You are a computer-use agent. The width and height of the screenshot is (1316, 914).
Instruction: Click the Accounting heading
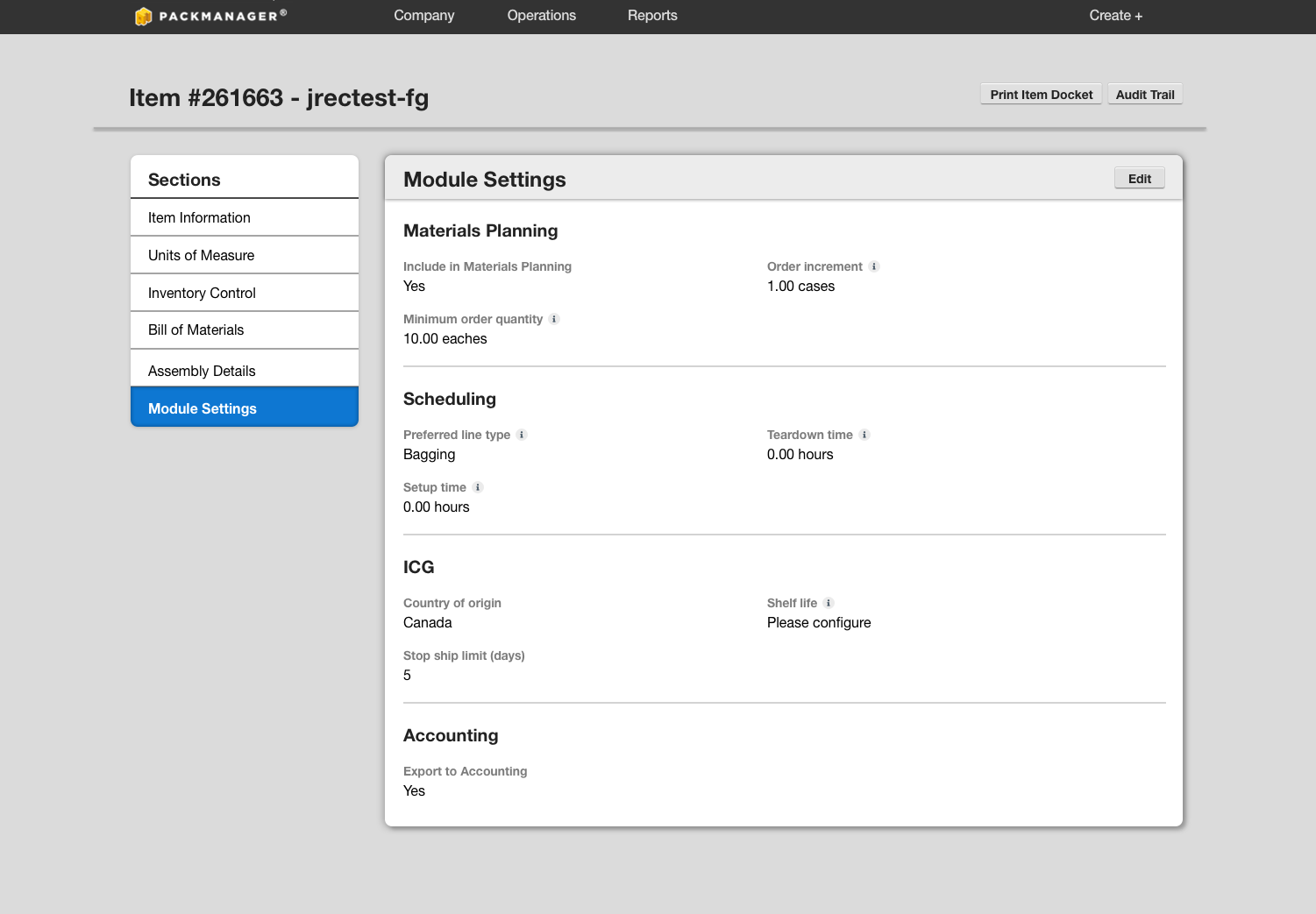pos(451,735)
